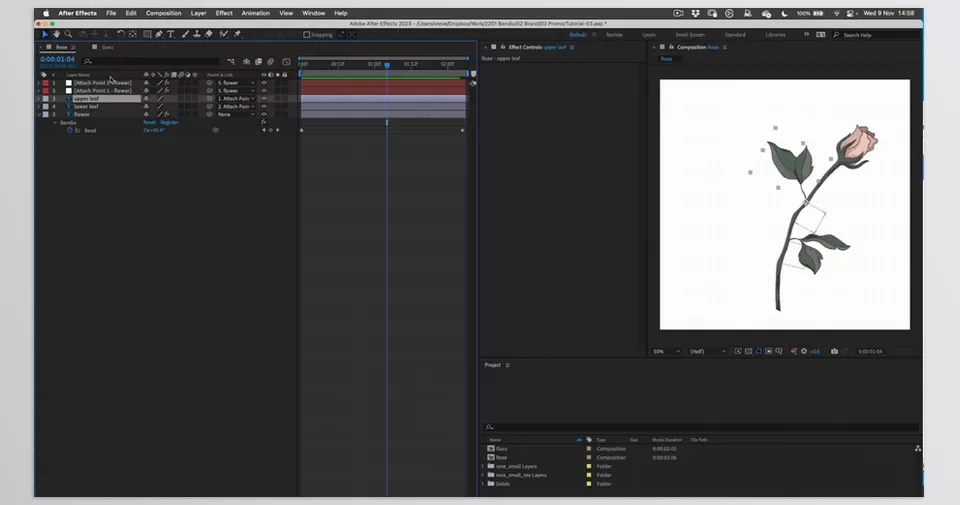This screenshot has width=960, height=505.
Task: Open the (Half) resolution dropdown
Action: tap(708, 351)
